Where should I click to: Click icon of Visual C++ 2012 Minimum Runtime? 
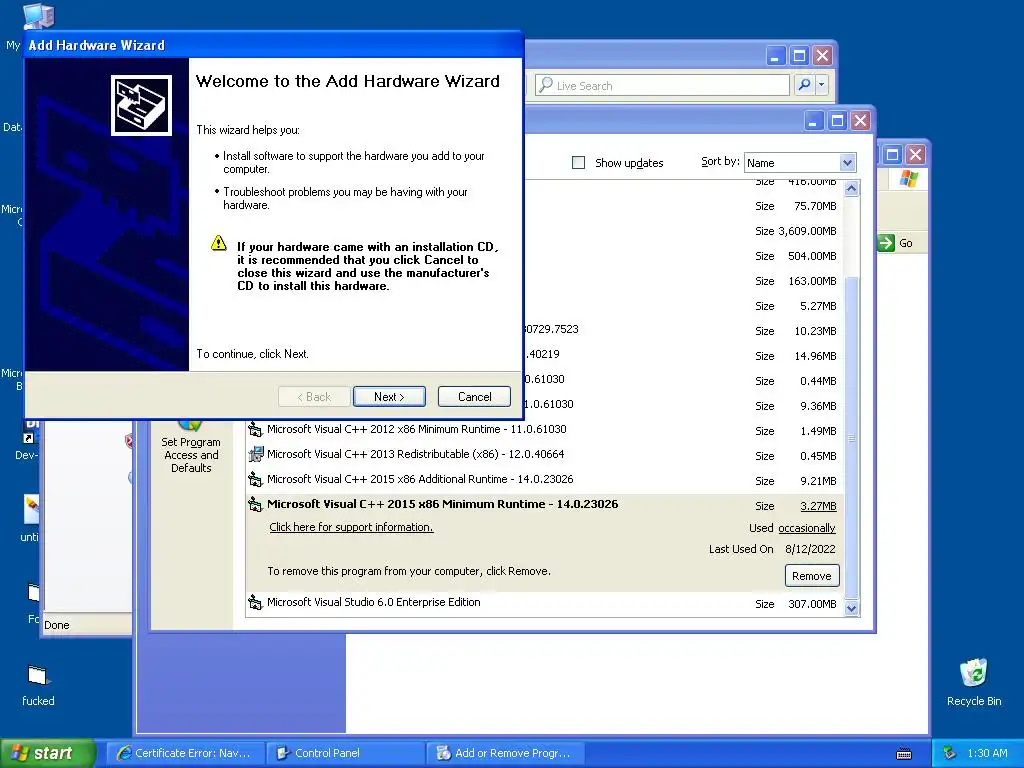255,429
